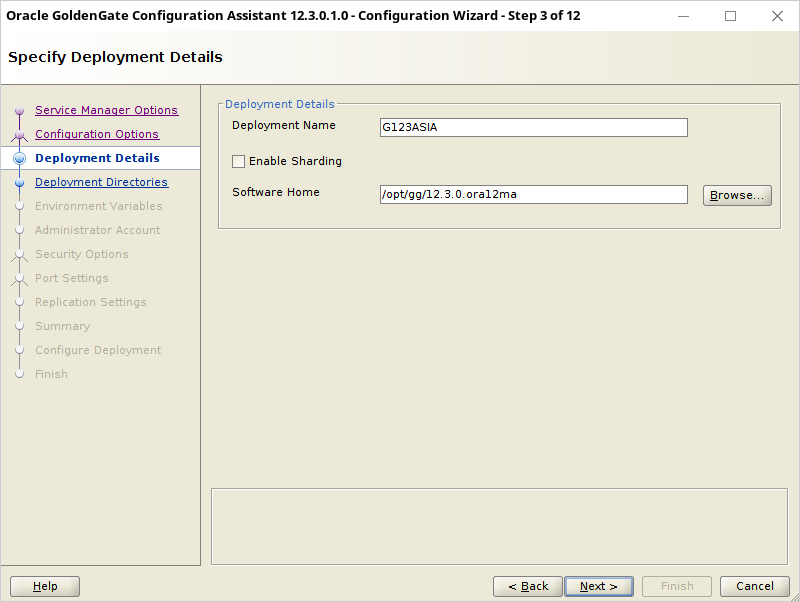
Task: Go Back to the previous step
Action: coord(528,586)
